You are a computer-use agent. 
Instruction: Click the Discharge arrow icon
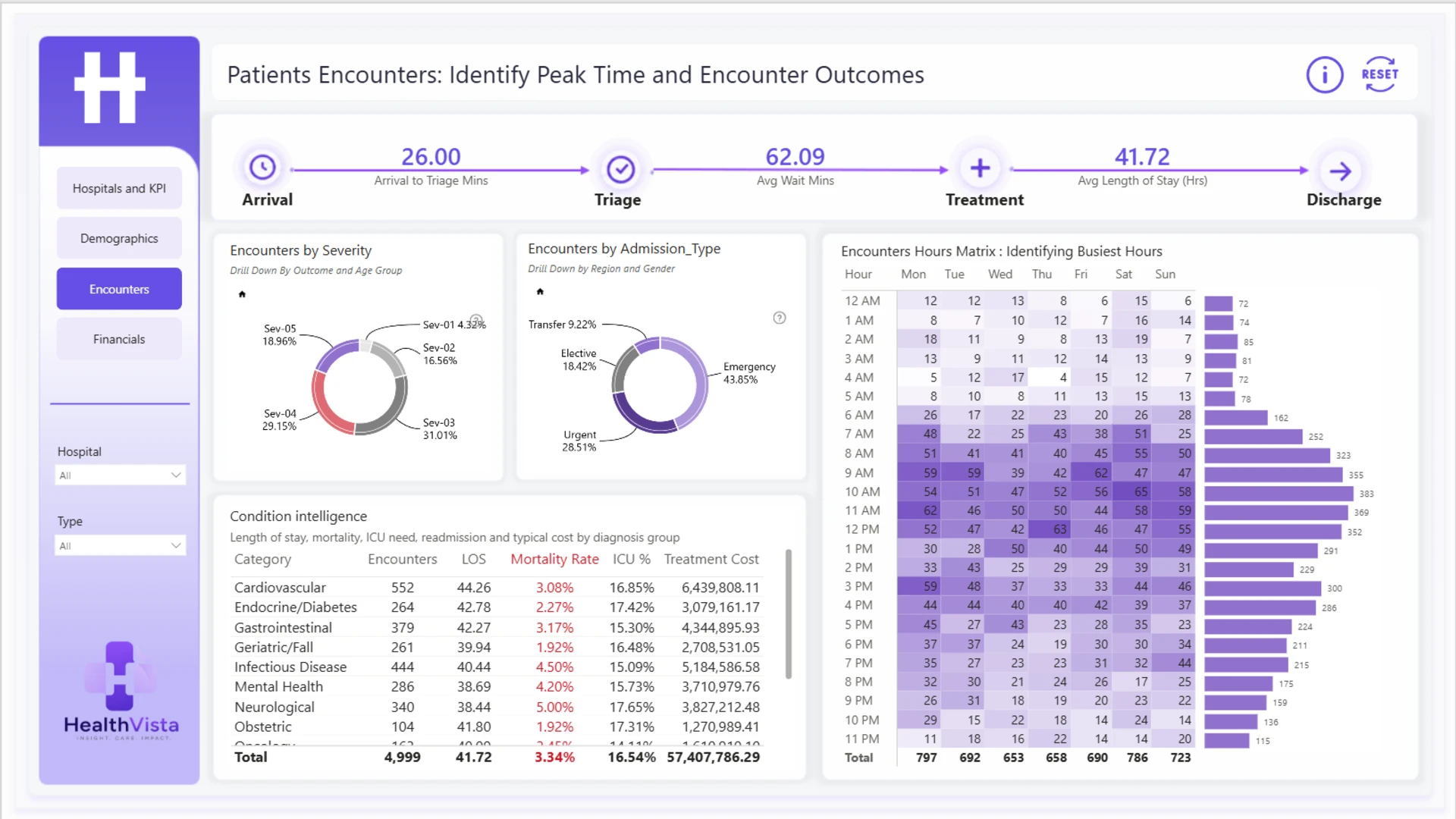pos(1340,171)
